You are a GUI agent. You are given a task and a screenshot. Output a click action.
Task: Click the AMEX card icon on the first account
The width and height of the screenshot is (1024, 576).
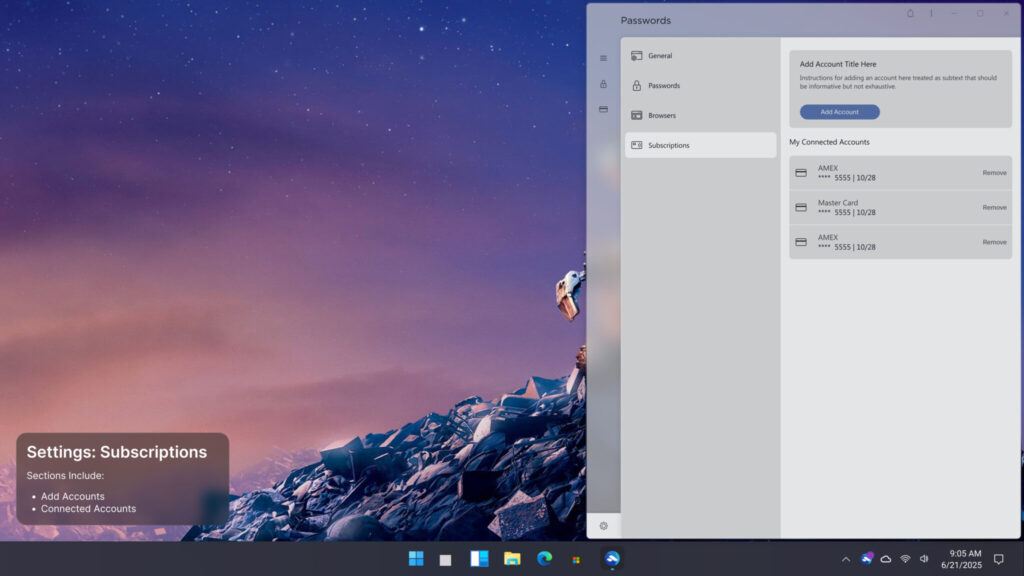[x=801, y=172]
